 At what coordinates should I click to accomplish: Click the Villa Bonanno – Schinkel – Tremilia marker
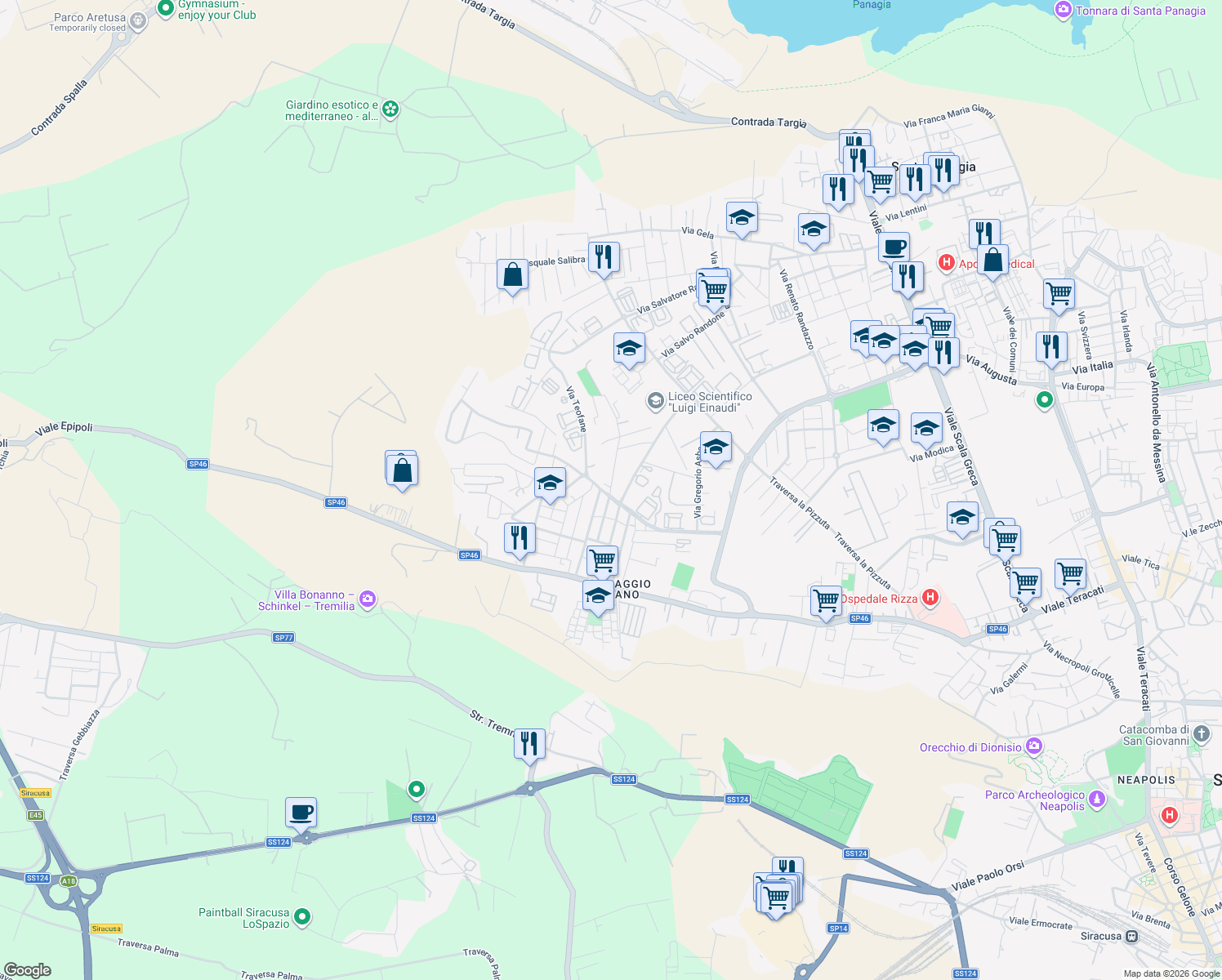point(368,599)
